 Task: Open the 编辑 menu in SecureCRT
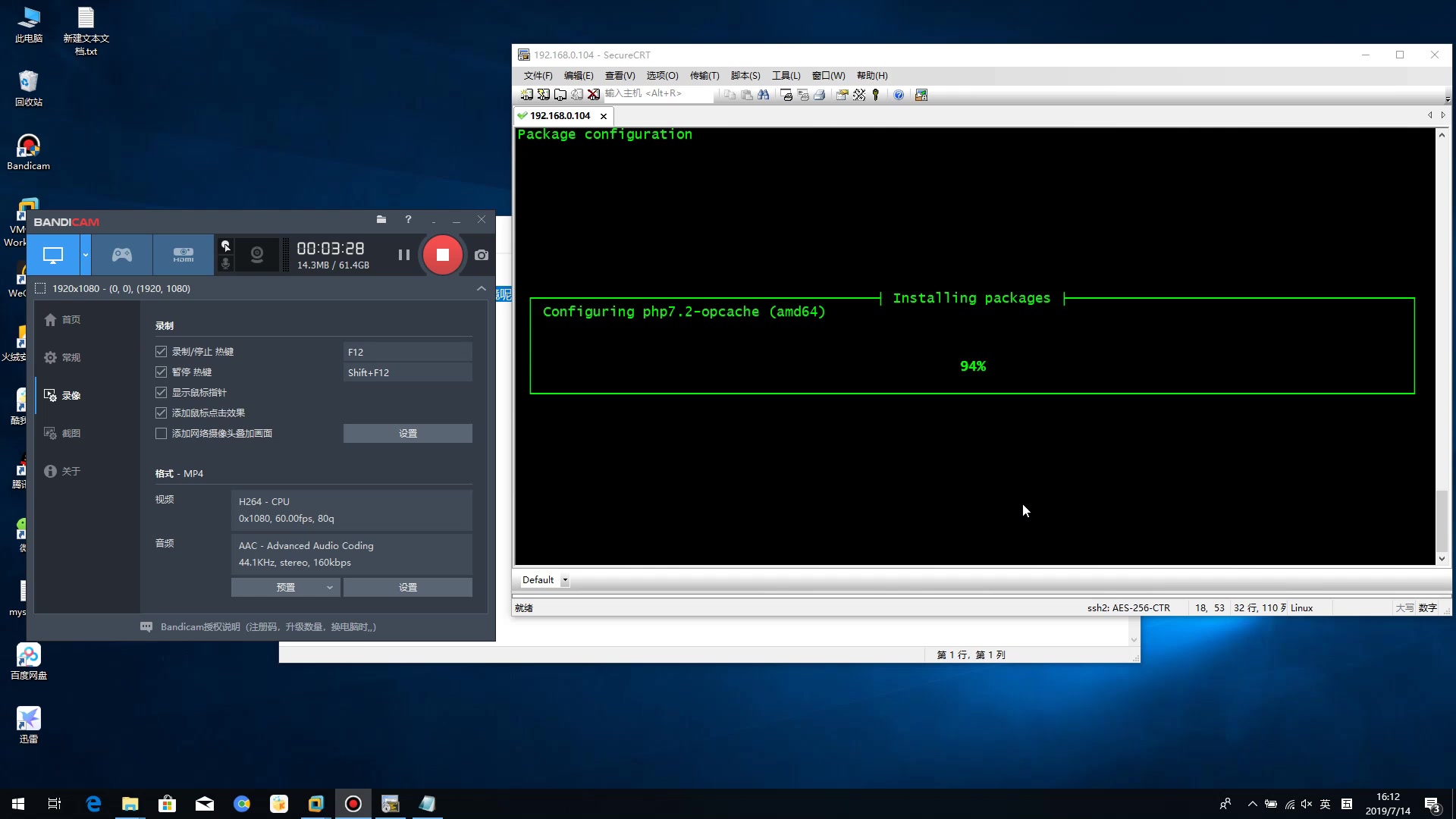[579, 75]
